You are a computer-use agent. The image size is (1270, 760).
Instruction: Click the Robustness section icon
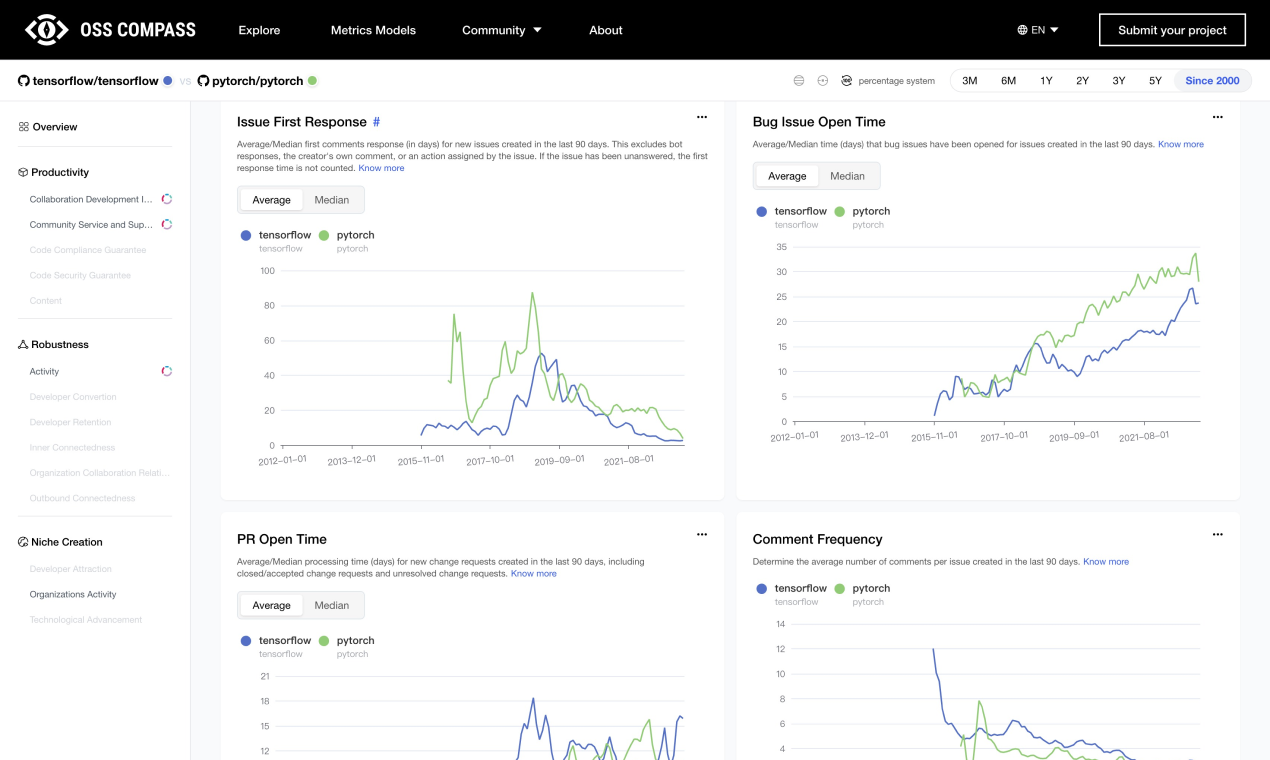click(x=23, y=344)
